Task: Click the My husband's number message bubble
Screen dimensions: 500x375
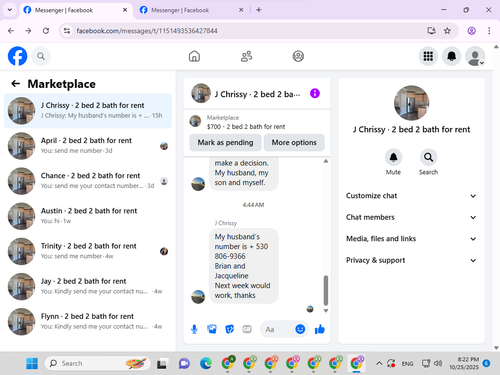Action: coord(244,266)
